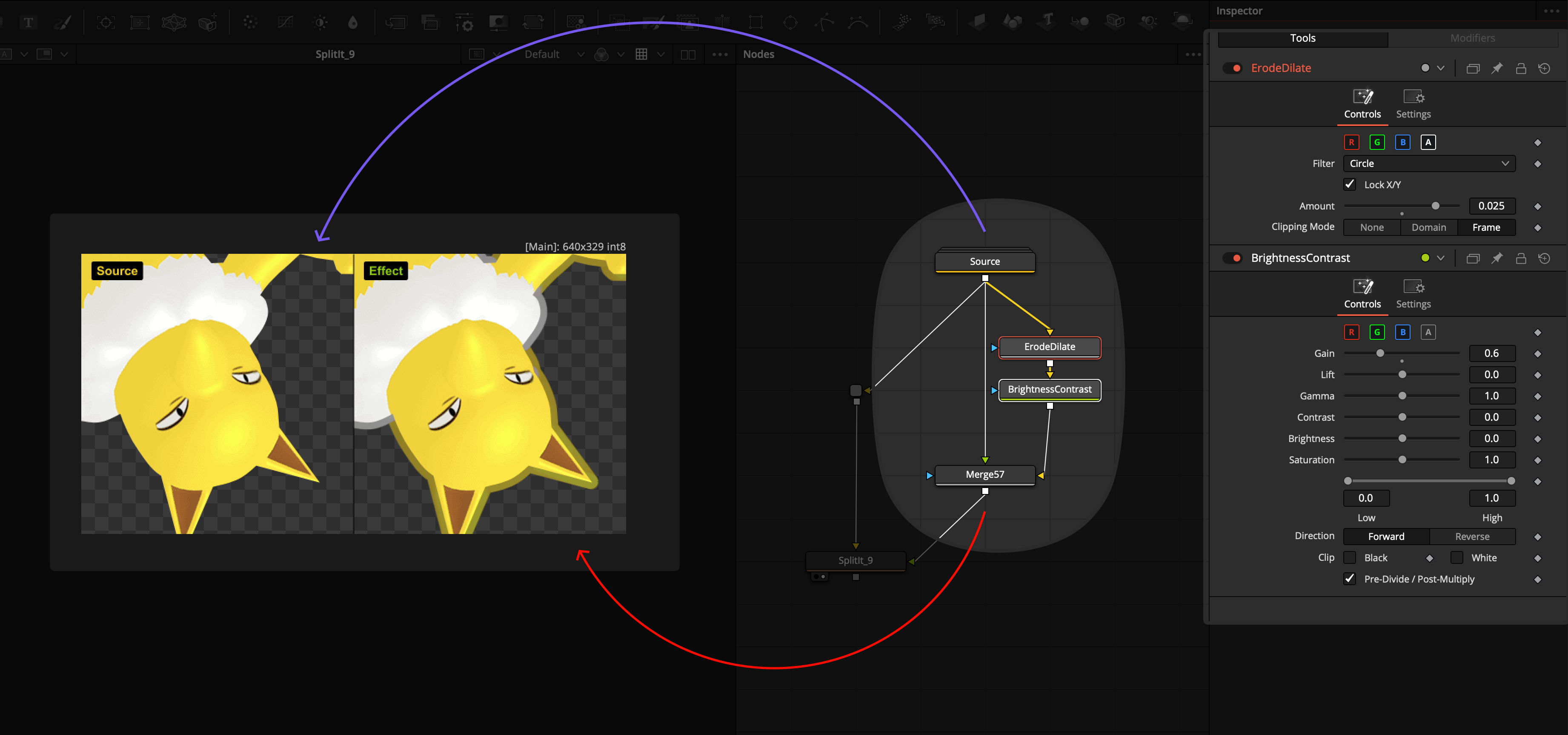Add a Renderer 3D node from the toolbar
Viewport: 1568px width, 735px height.
click(x=1182, y=22)
